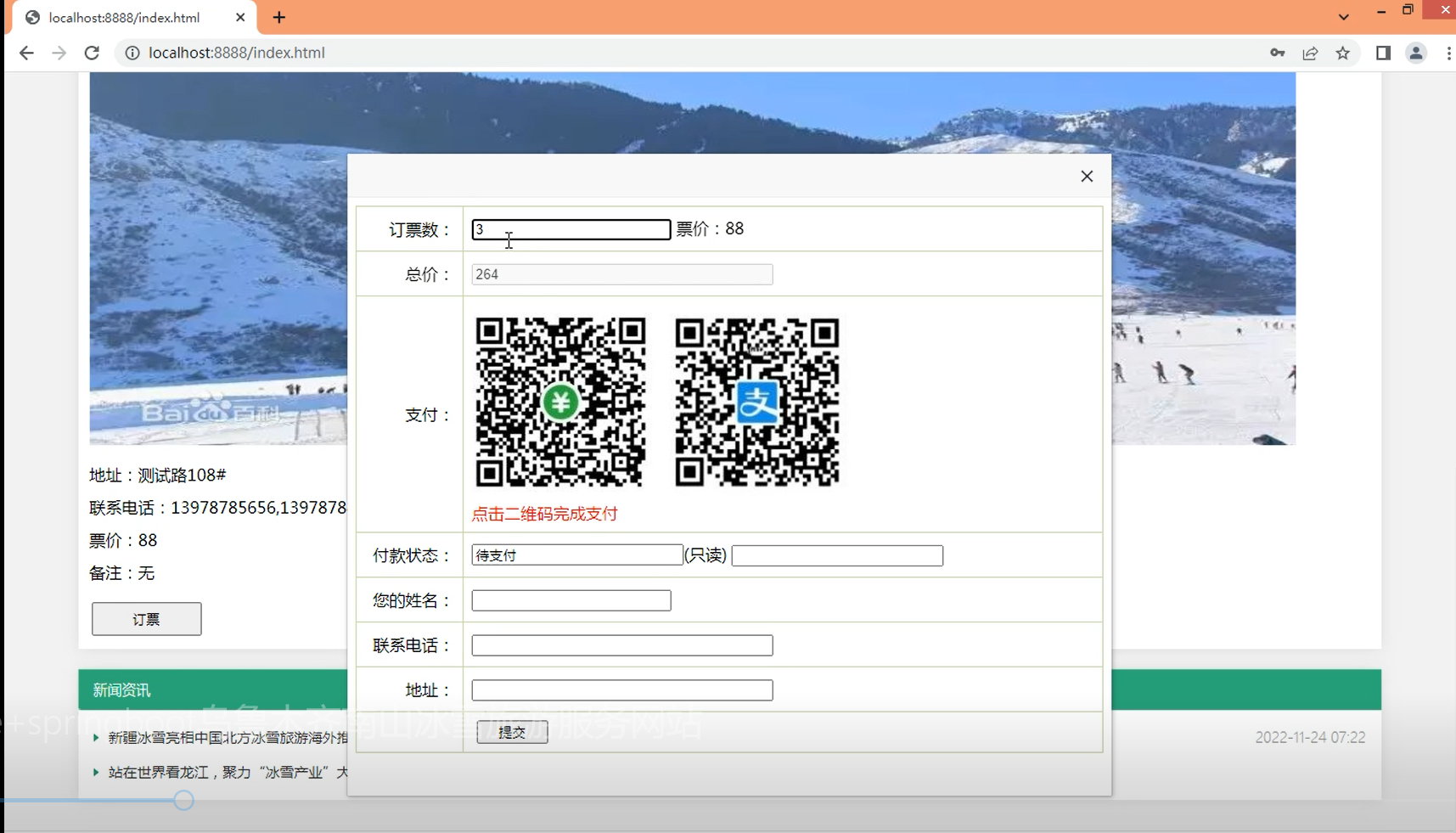Click the empty field next to (只读)

837,555
